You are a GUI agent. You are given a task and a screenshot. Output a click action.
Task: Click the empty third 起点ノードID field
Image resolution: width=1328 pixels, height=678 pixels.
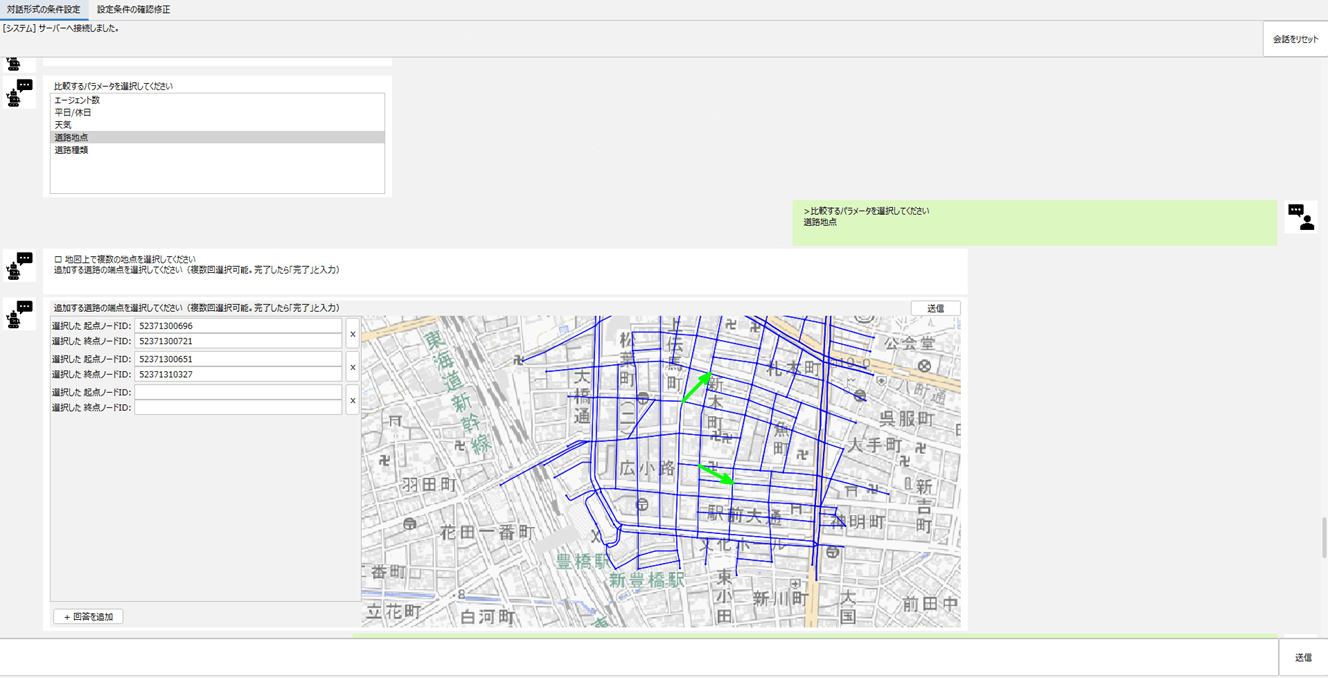point(238,393)
